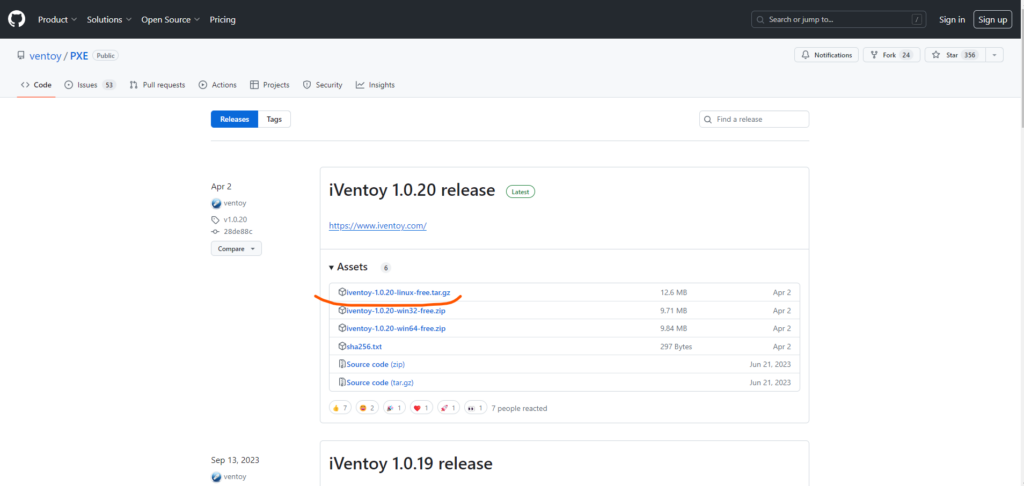Focus the Search or jump to field
Viewport: 1024px width, 486px height.
(839, 20)
